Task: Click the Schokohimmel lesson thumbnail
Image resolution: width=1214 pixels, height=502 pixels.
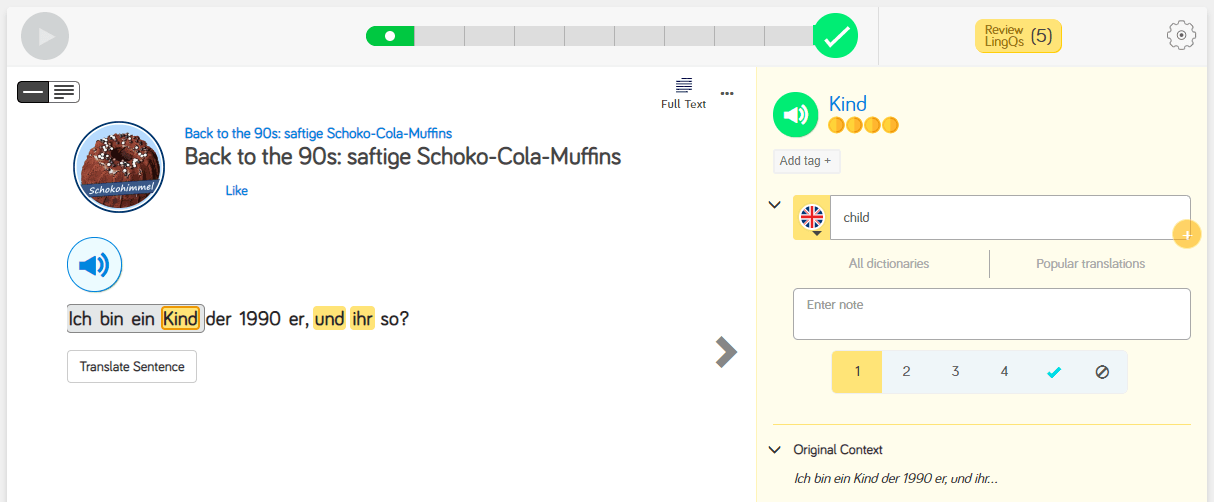Action: tap(119, 167)
